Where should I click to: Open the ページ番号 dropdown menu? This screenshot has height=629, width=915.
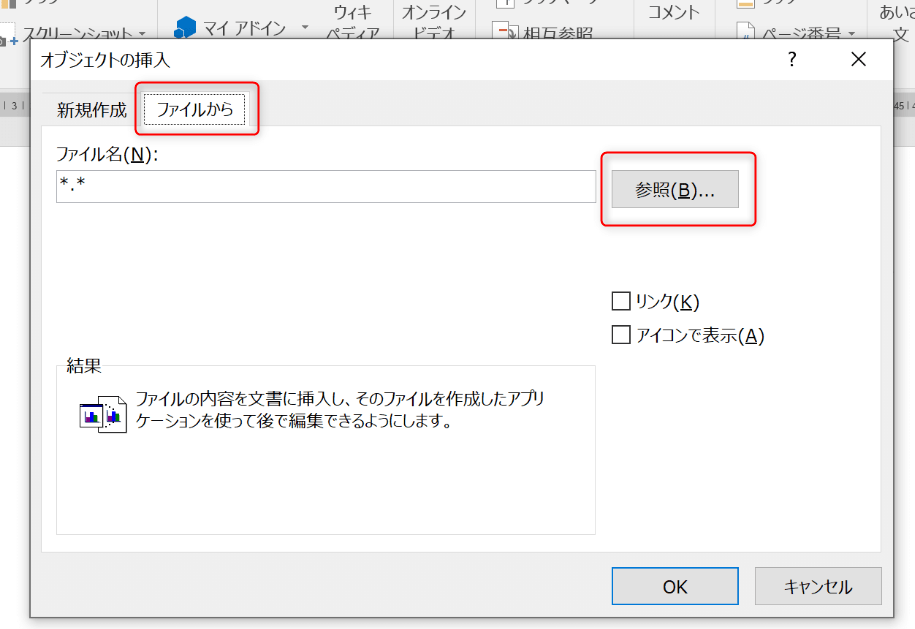854,36
